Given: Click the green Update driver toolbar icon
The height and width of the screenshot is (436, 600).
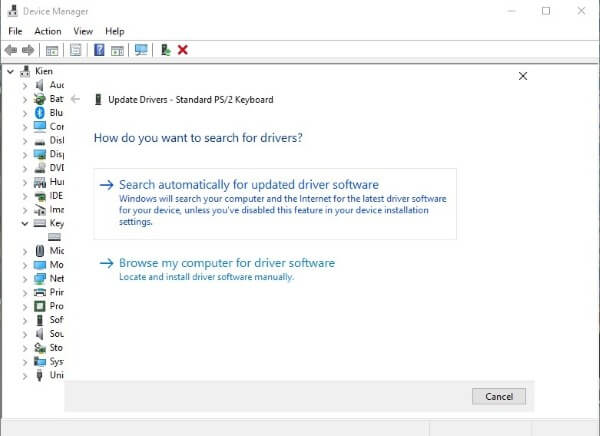Looking at the screenshot, I should tap(165, 50).
